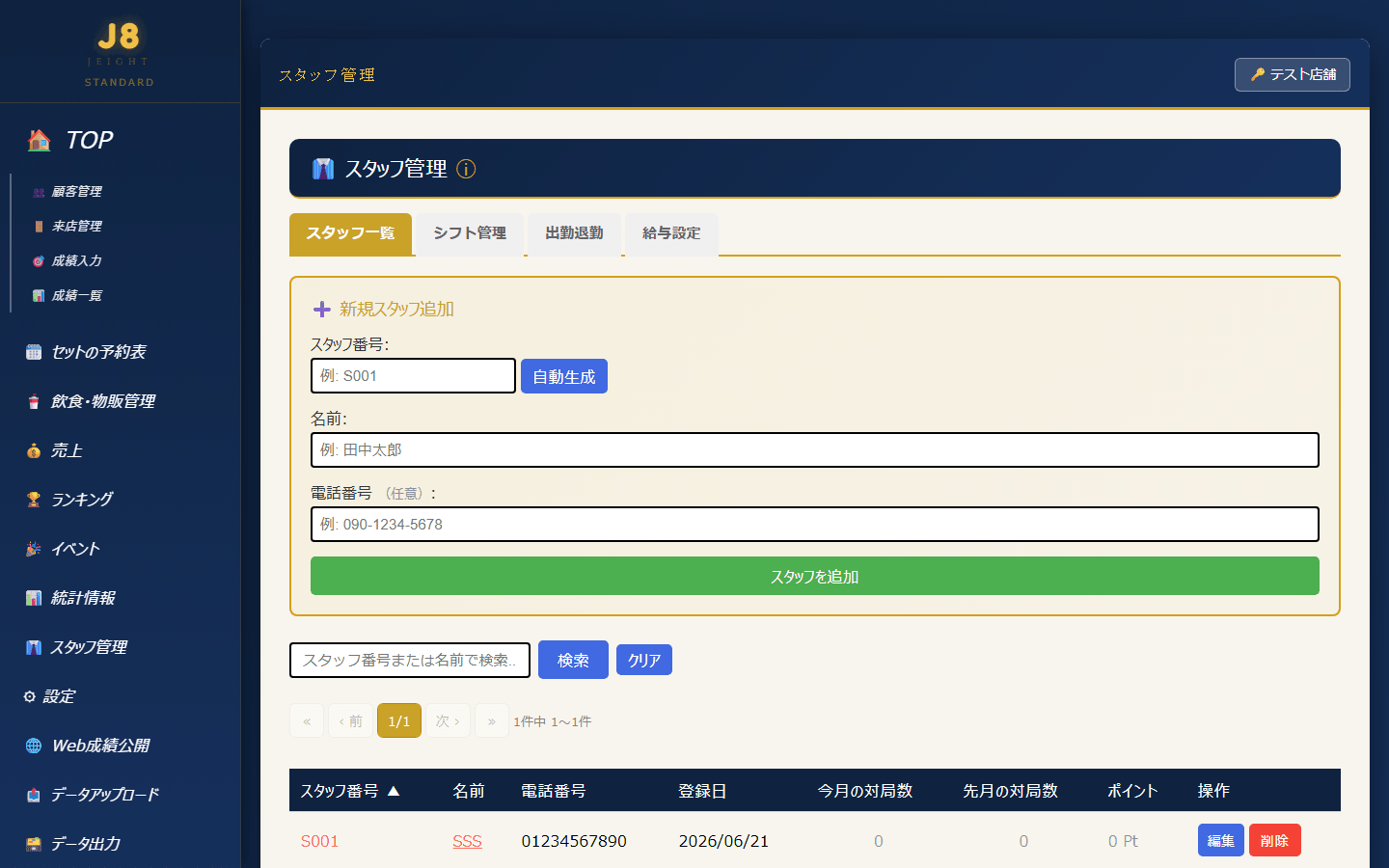Focus the 名前 input field
The width and height of the screenshot is (1389, 868).
[815, 450]
